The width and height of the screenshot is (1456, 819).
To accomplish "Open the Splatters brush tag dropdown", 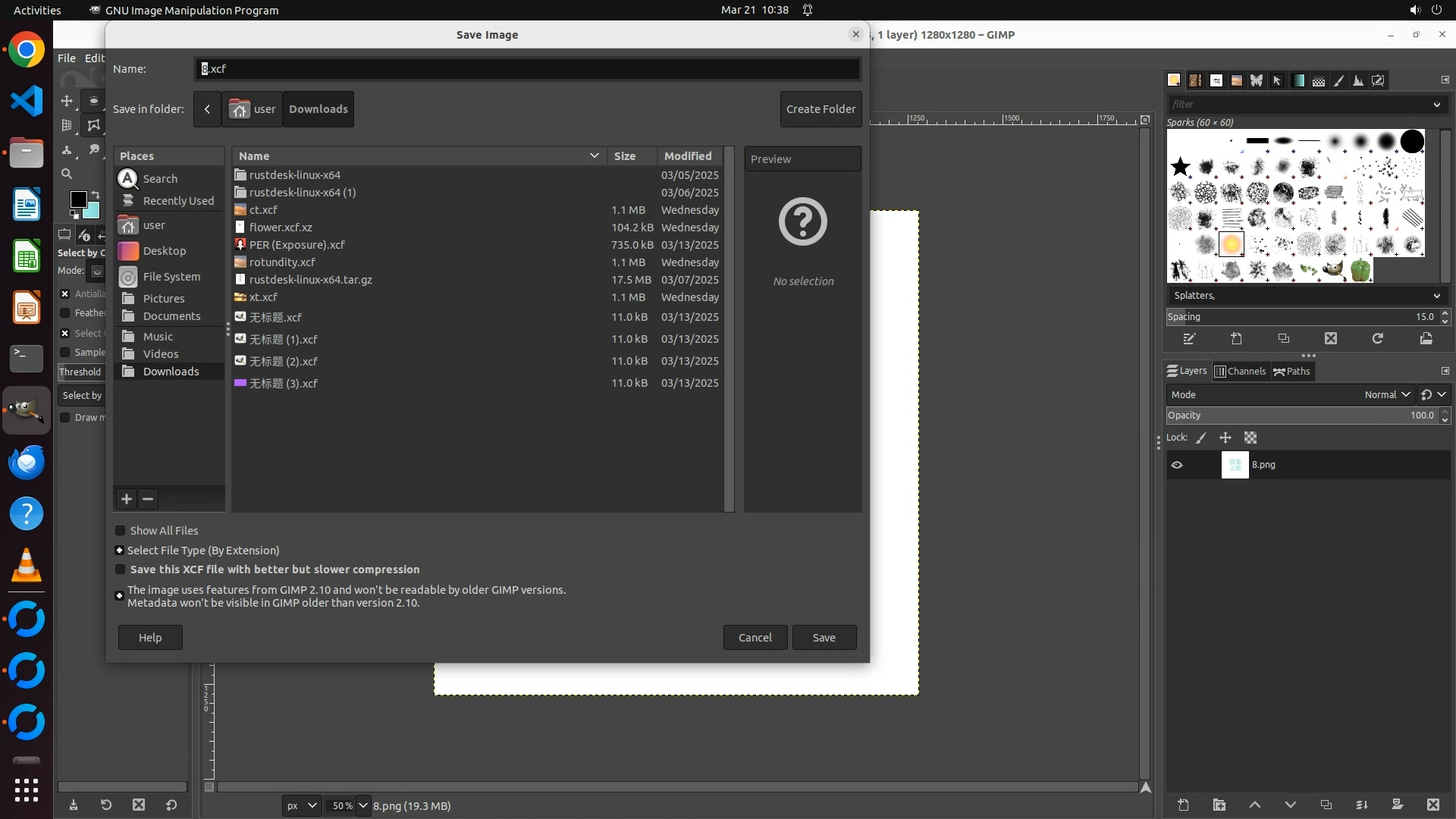I will coord(1436,296).
